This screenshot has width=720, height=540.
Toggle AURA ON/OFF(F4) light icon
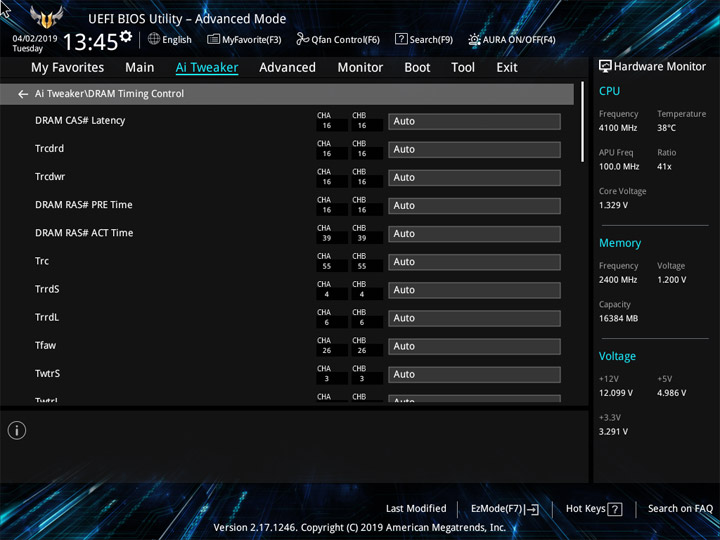pos(474,39)
